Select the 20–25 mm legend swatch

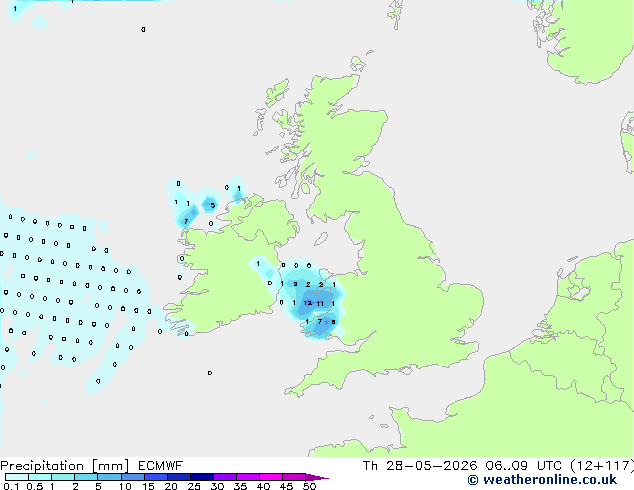(x=178, y=477)
